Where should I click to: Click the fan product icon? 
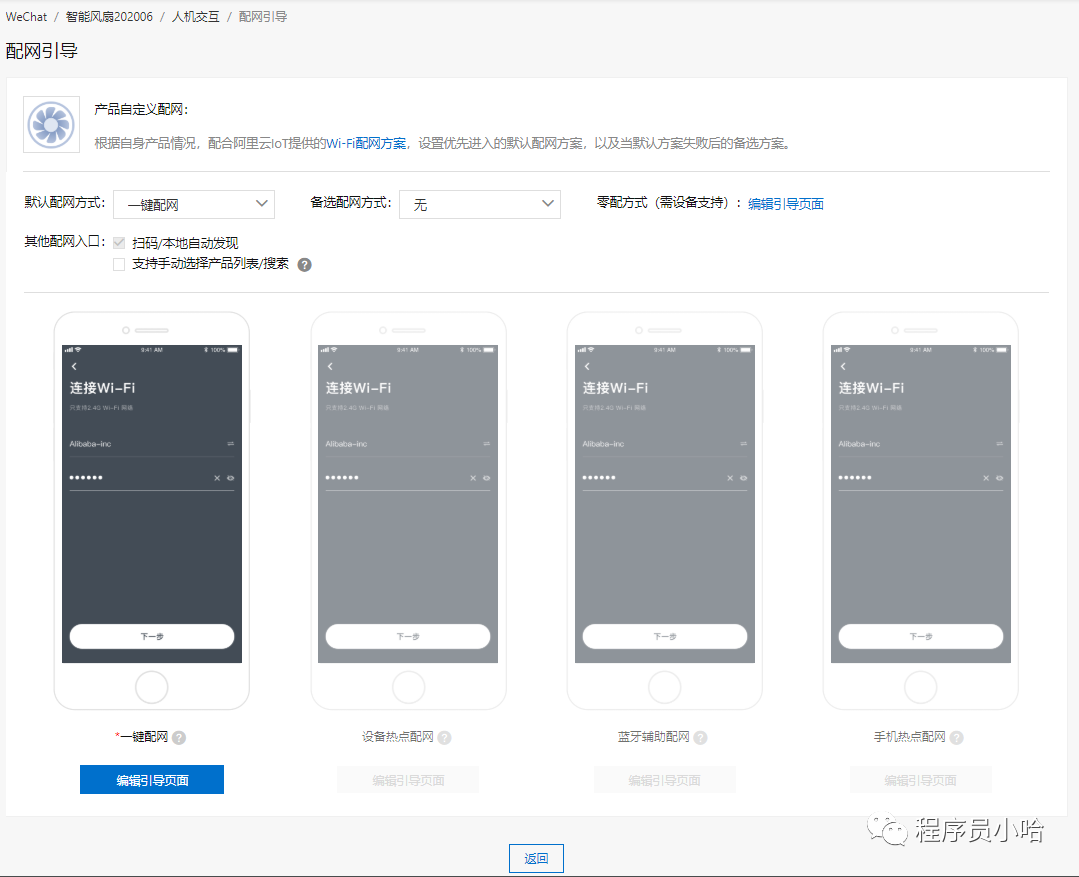coord(51,125)
